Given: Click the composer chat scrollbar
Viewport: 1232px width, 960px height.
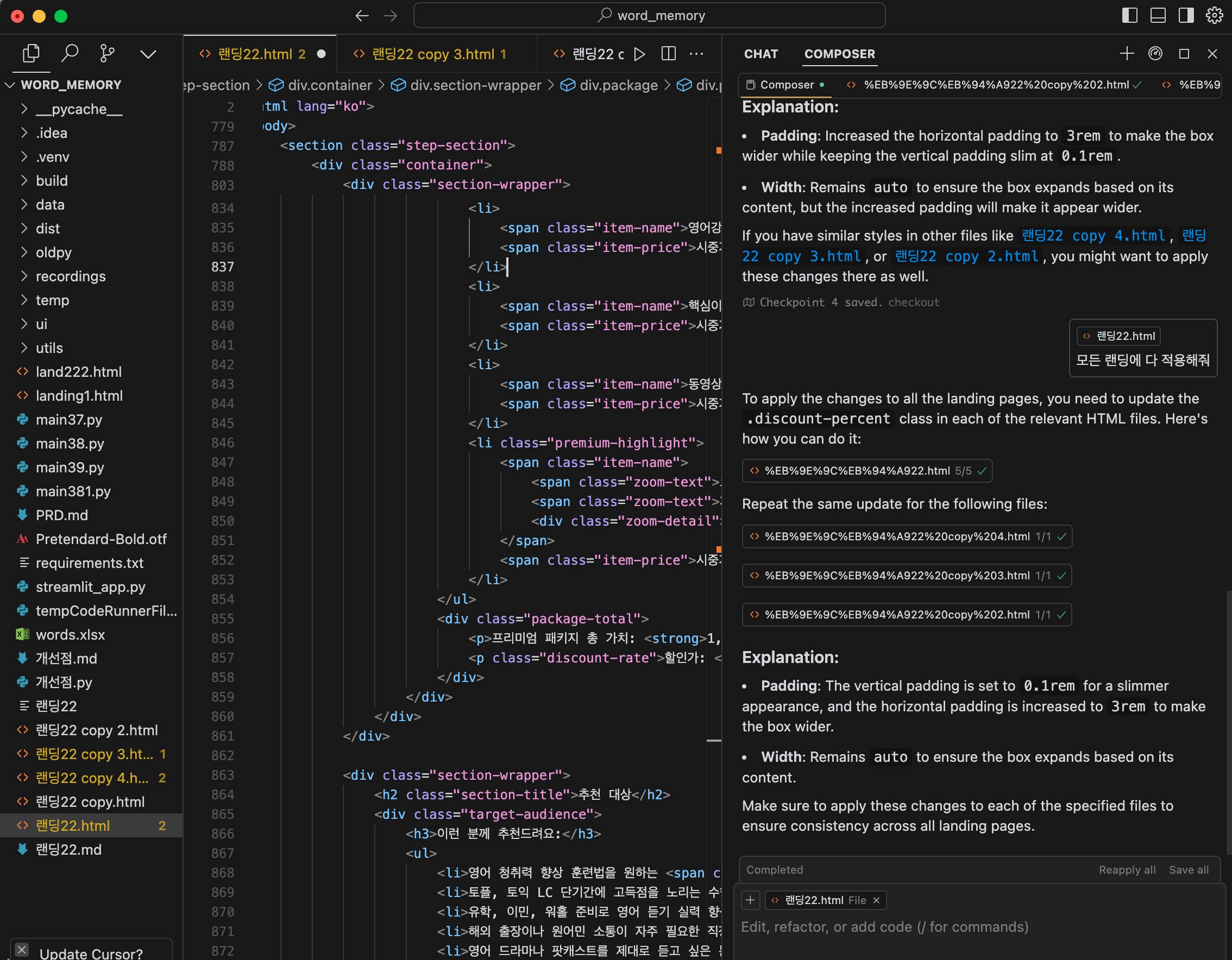Looking at the screenshot, I should (x=1228, y=722).
